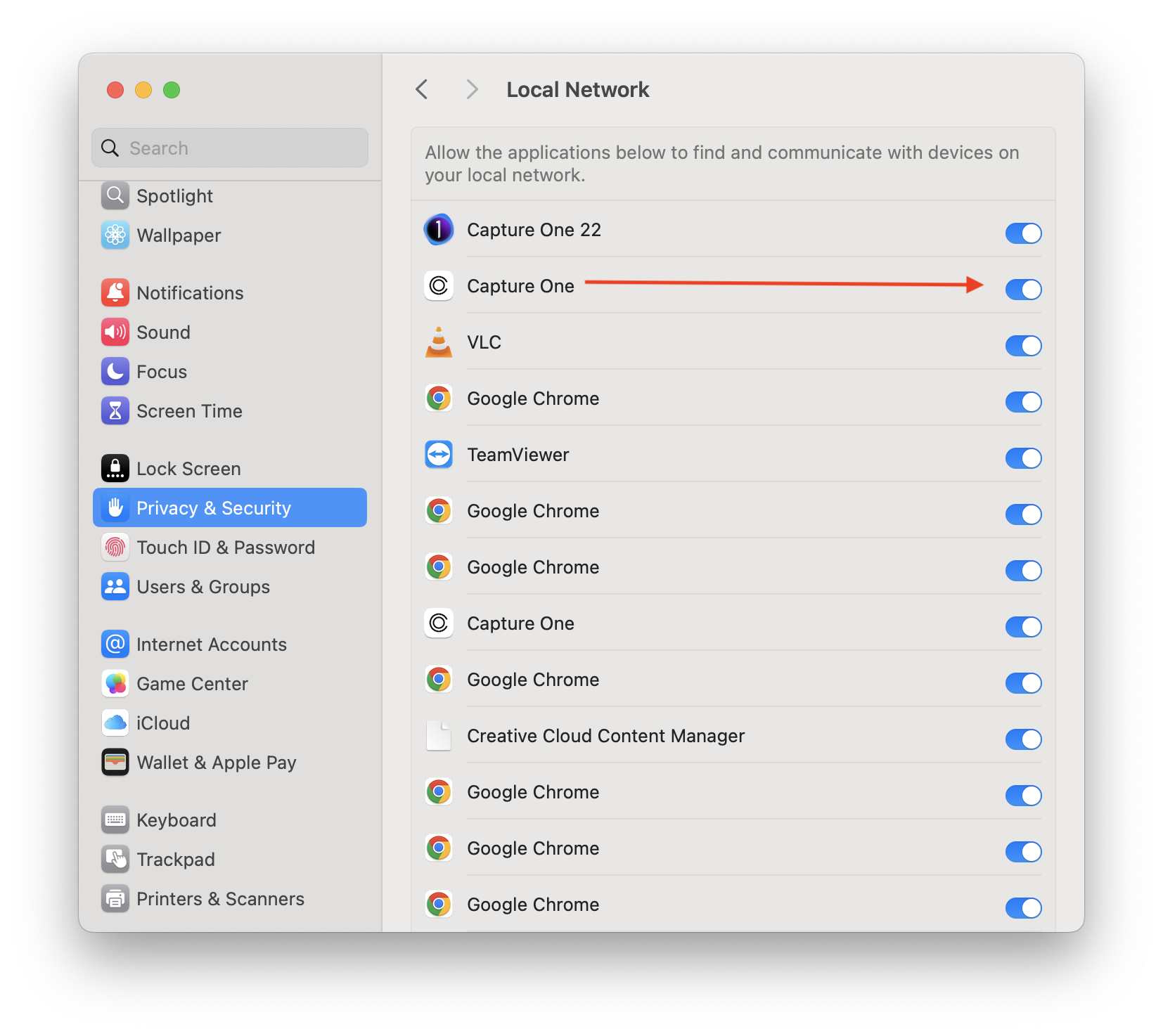
Task: Click the Capture One 22 app icon
Action: tap(439, 229)
